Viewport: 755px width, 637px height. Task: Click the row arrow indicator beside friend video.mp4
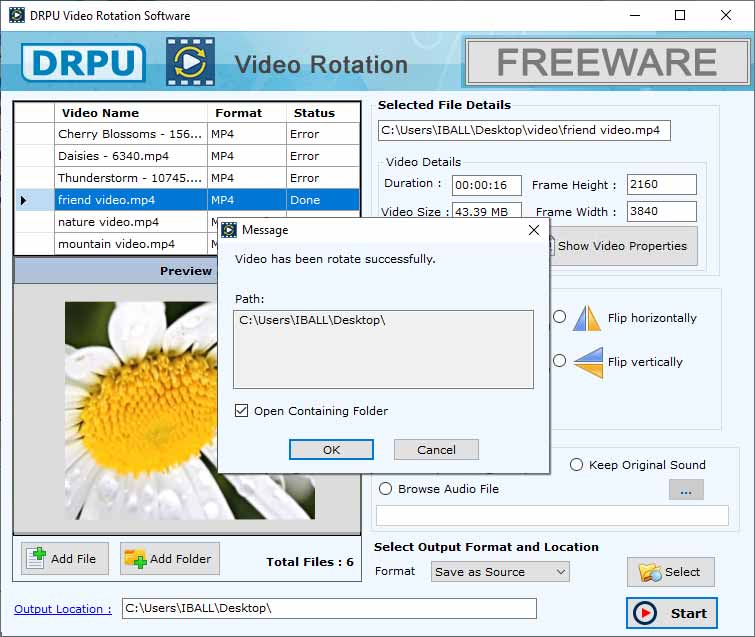[x=23, y=200]
